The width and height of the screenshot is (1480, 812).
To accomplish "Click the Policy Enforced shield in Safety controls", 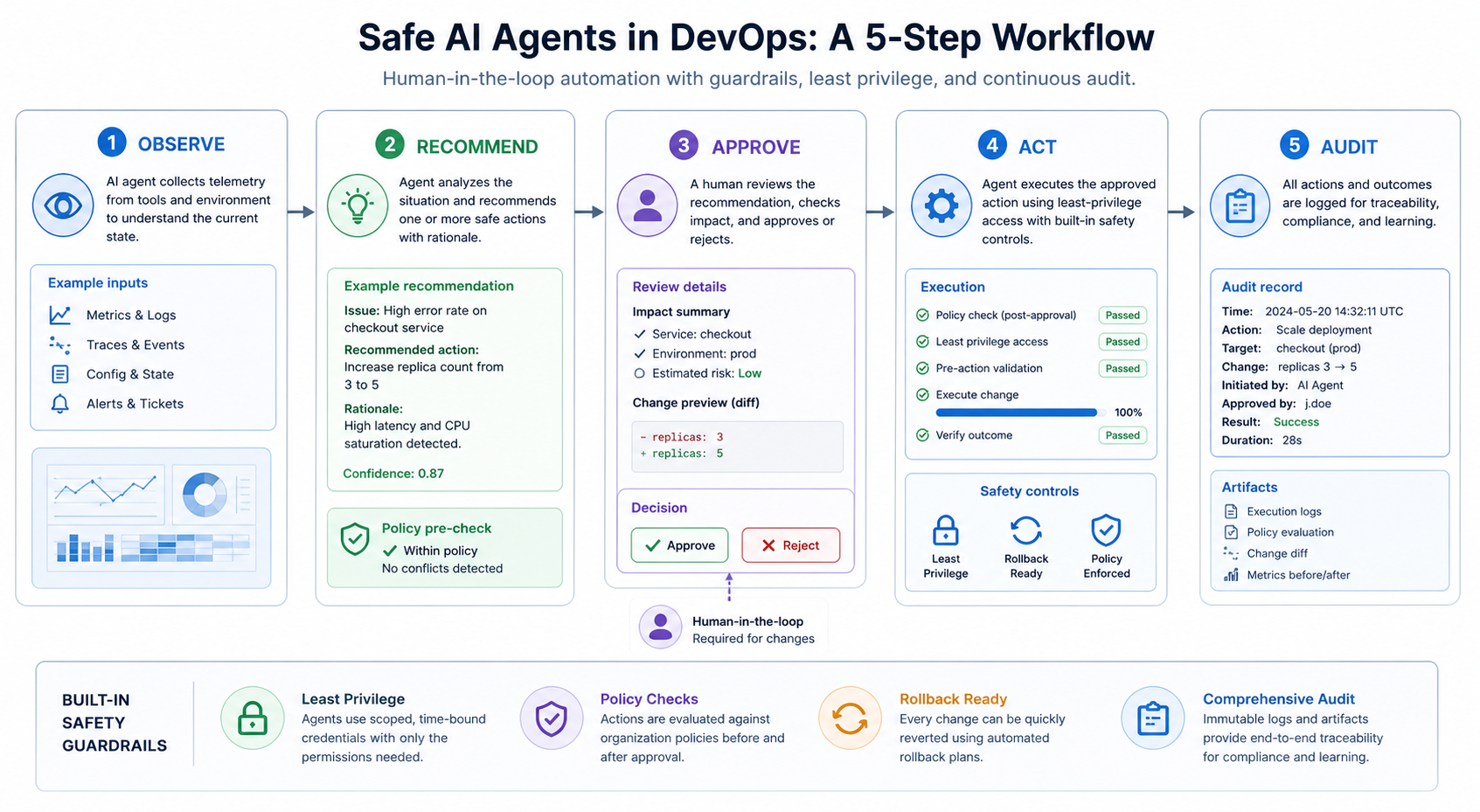I will tap(1106, 530).
